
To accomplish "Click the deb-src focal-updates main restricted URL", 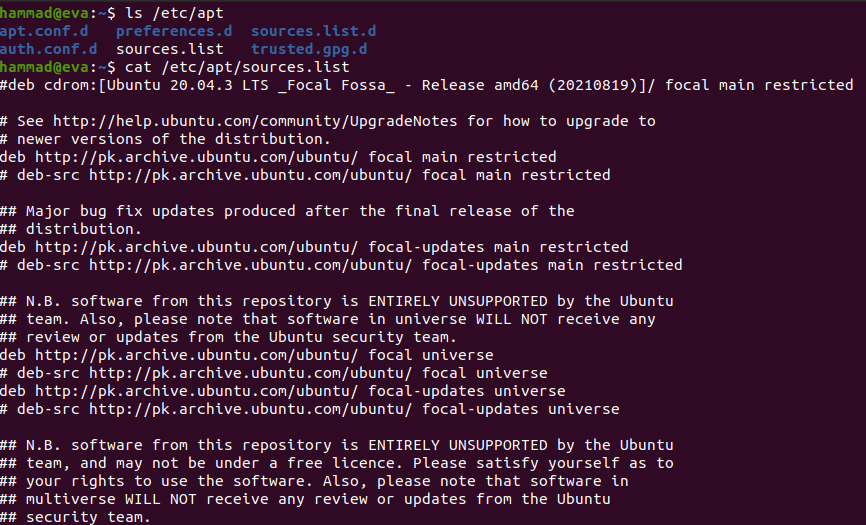I will pyautogui.click(x=251, y=265).
